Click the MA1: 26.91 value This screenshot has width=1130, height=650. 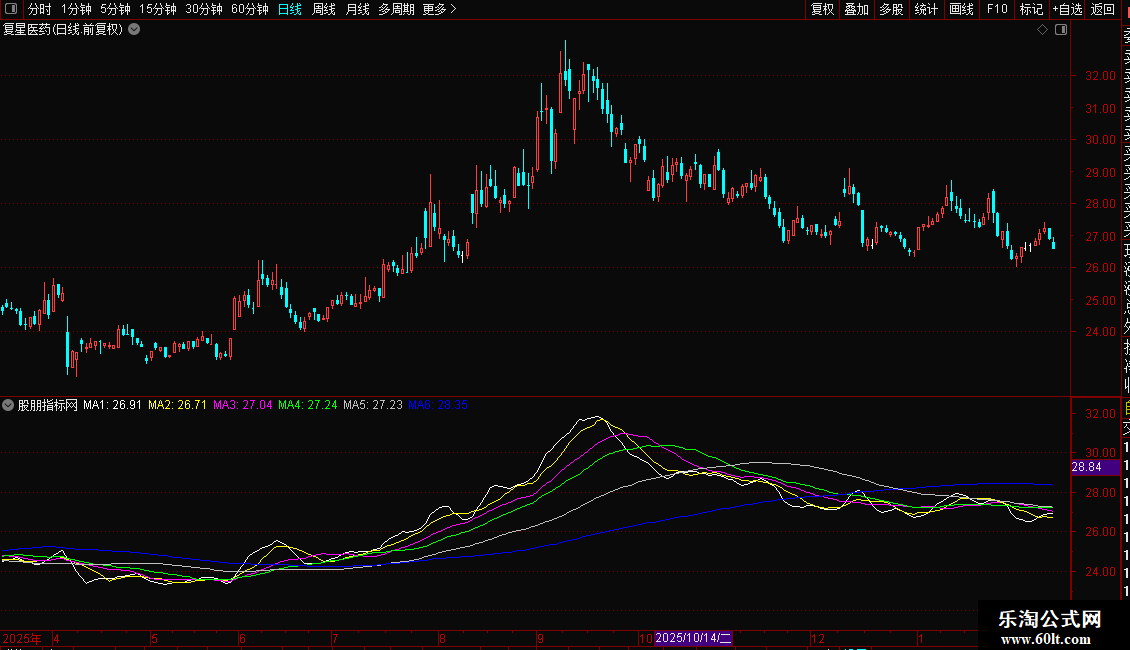click(x=112, y=405)
